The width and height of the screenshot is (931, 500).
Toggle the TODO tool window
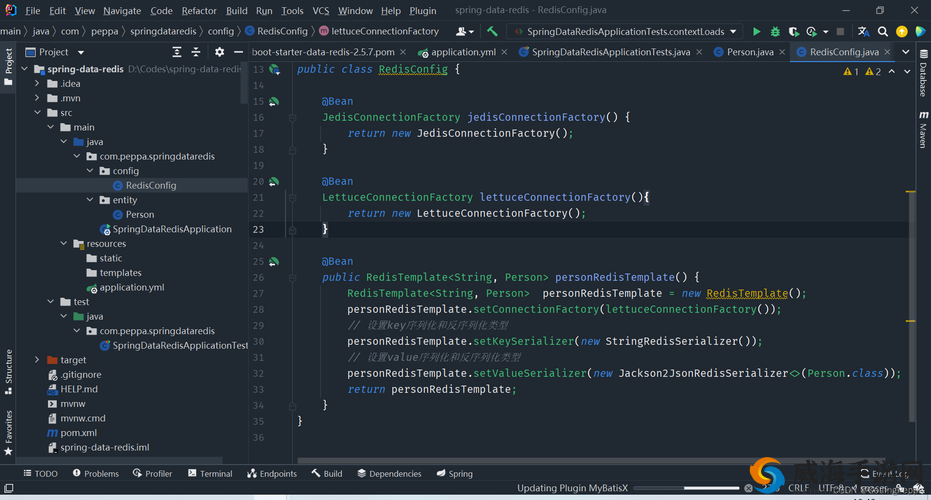click(x=40, y=473)
